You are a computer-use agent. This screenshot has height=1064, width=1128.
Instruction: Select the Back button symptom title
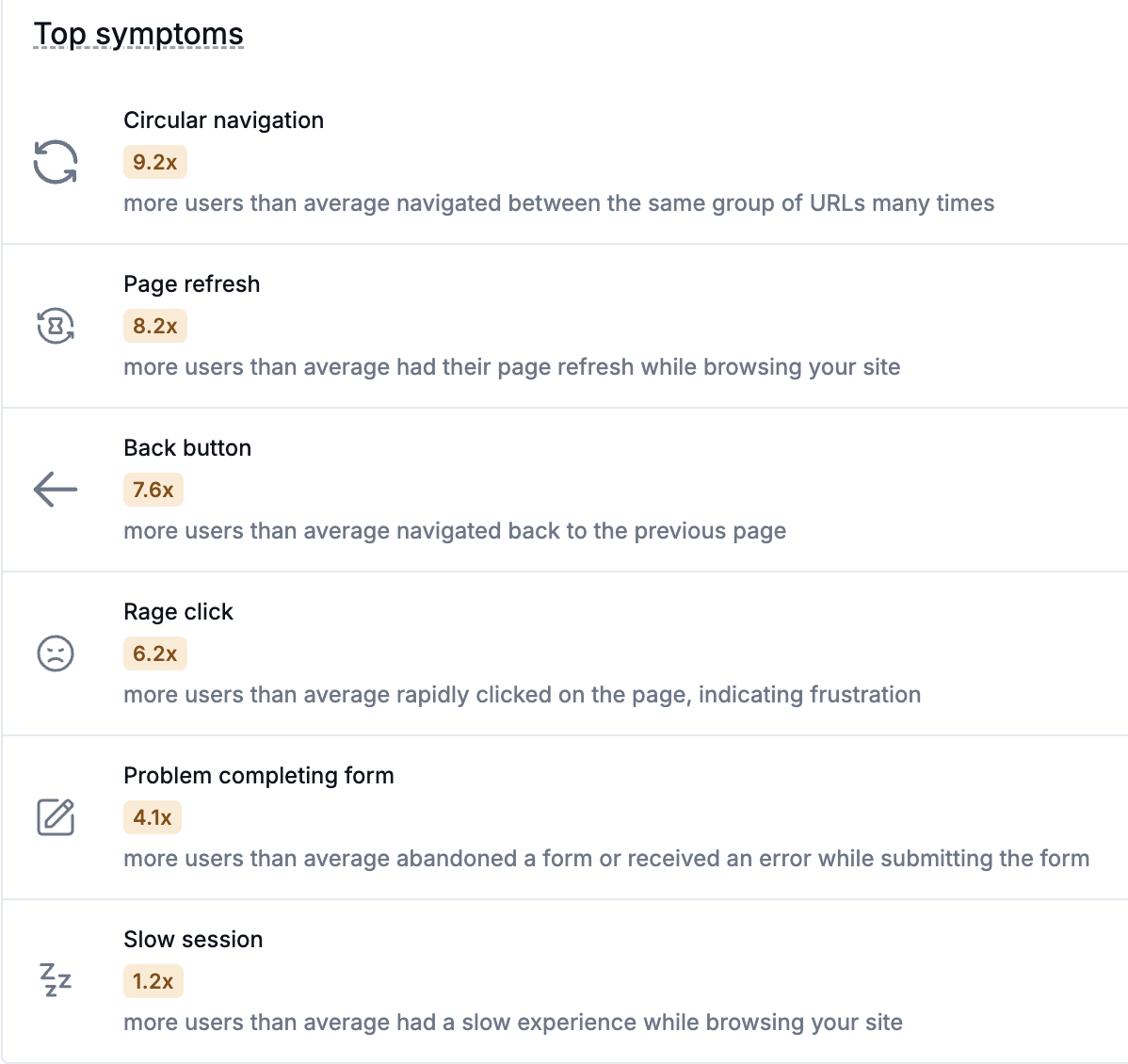187,448
